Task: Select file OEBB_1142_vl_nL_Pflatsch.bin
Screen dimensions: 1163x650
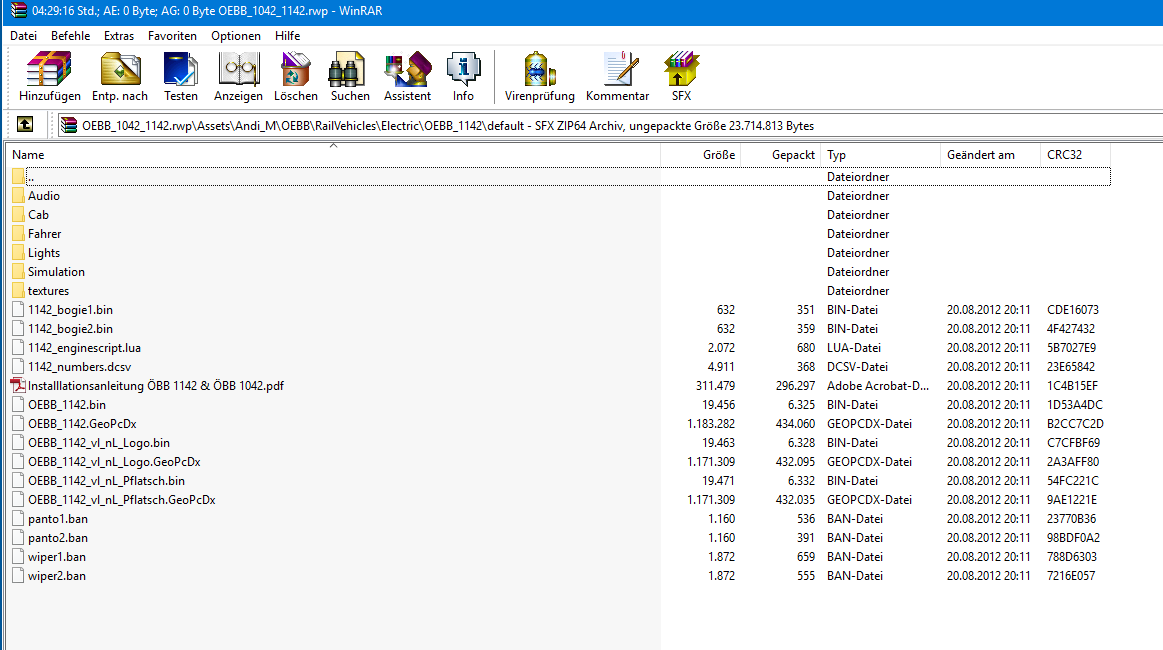Action: pyautogui.click(x=106, y=481)
